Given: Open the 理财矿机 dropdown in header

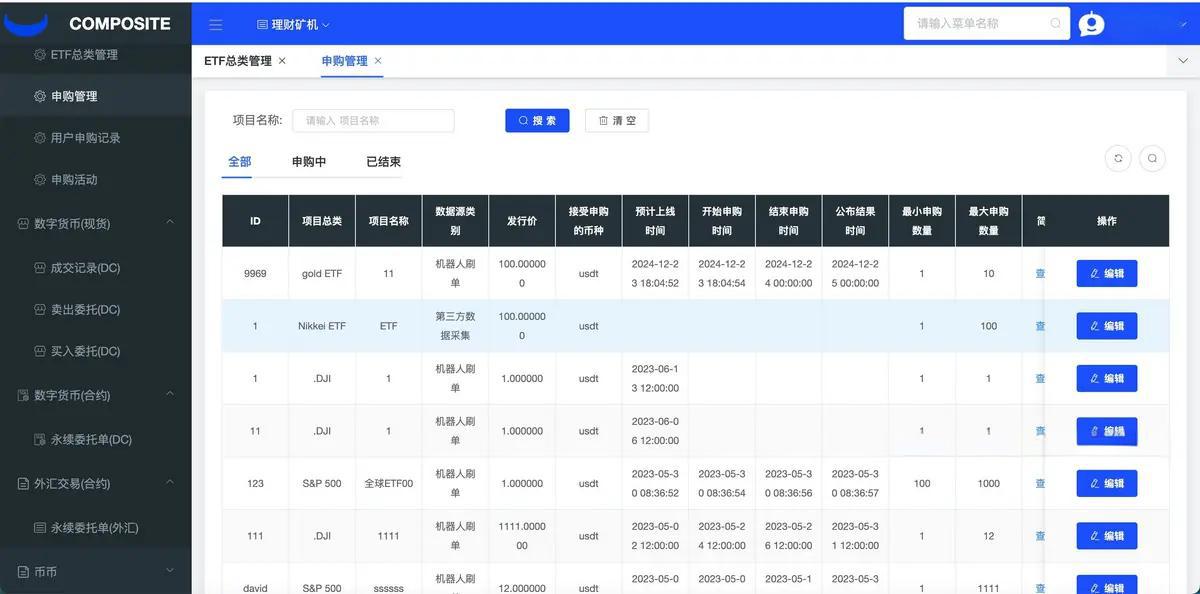Looking at the screenshot, I should click(x=293, y=24).
